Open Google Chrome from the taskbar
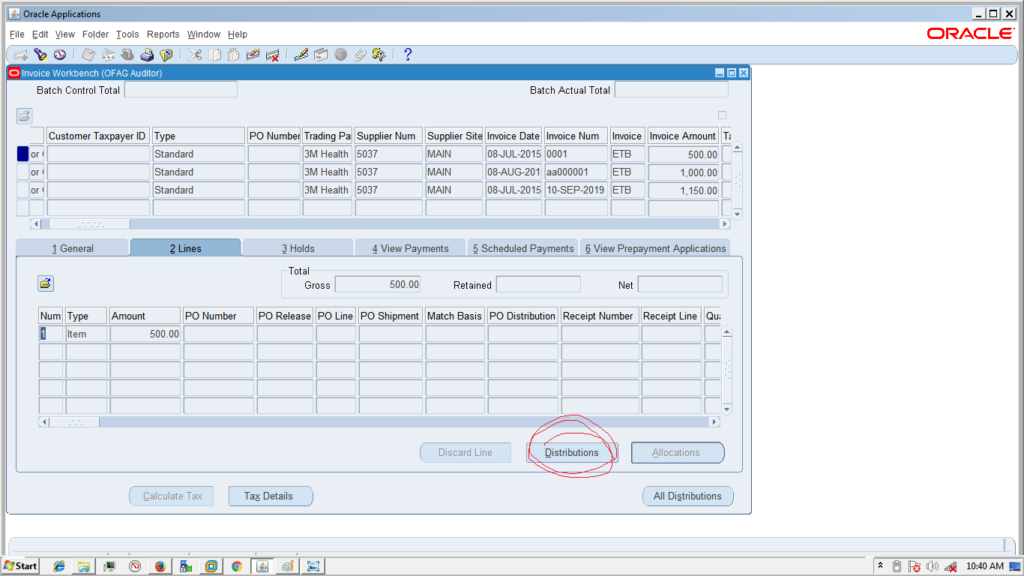Screen dimensions: 1024x576 pos(236,566)
